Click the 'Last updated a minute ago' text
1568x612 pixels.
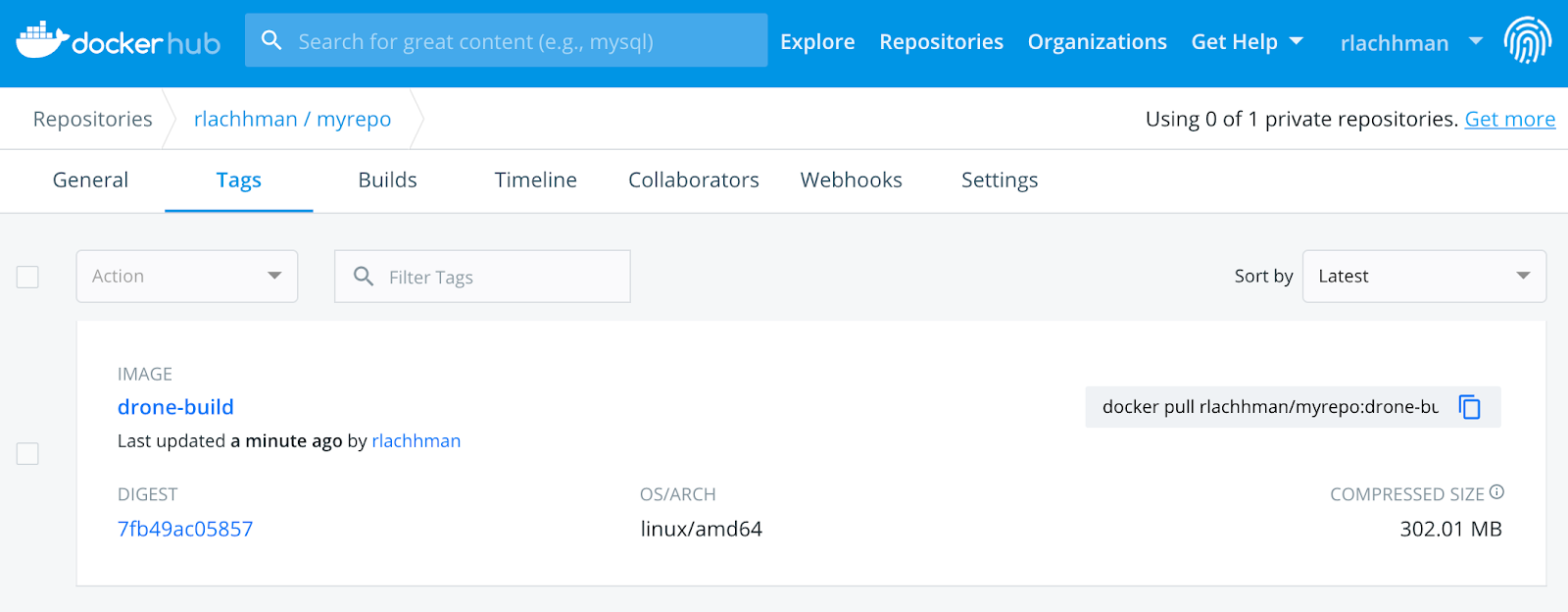point(230,441)
